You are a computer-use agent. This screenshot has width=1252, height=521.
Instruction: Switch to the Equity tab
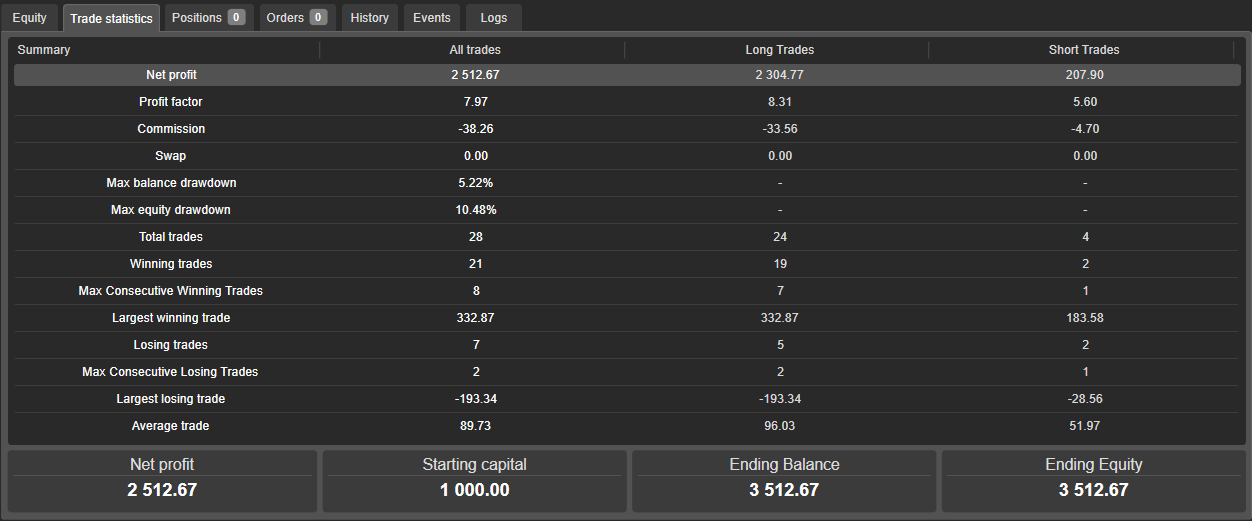pos(29,18)
